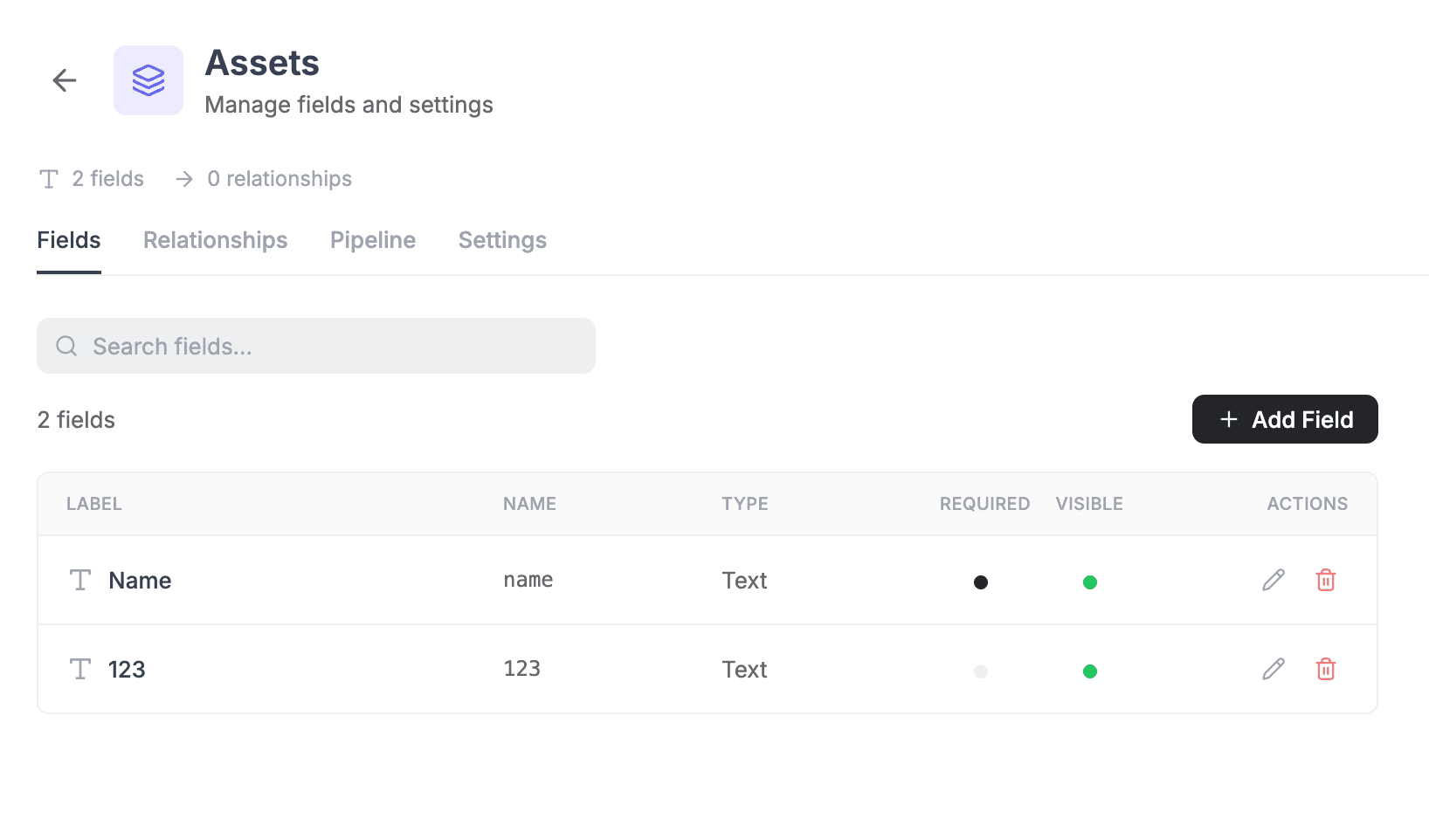Viewport: 1429px width, 840px height.
Task: Switch to the Relationships tab
Action: tap(215, 240)
